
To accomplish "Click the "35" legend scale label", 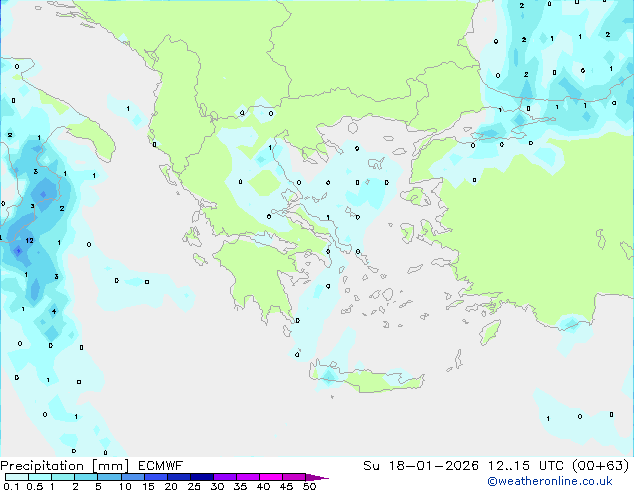I will tap(240, 486).
